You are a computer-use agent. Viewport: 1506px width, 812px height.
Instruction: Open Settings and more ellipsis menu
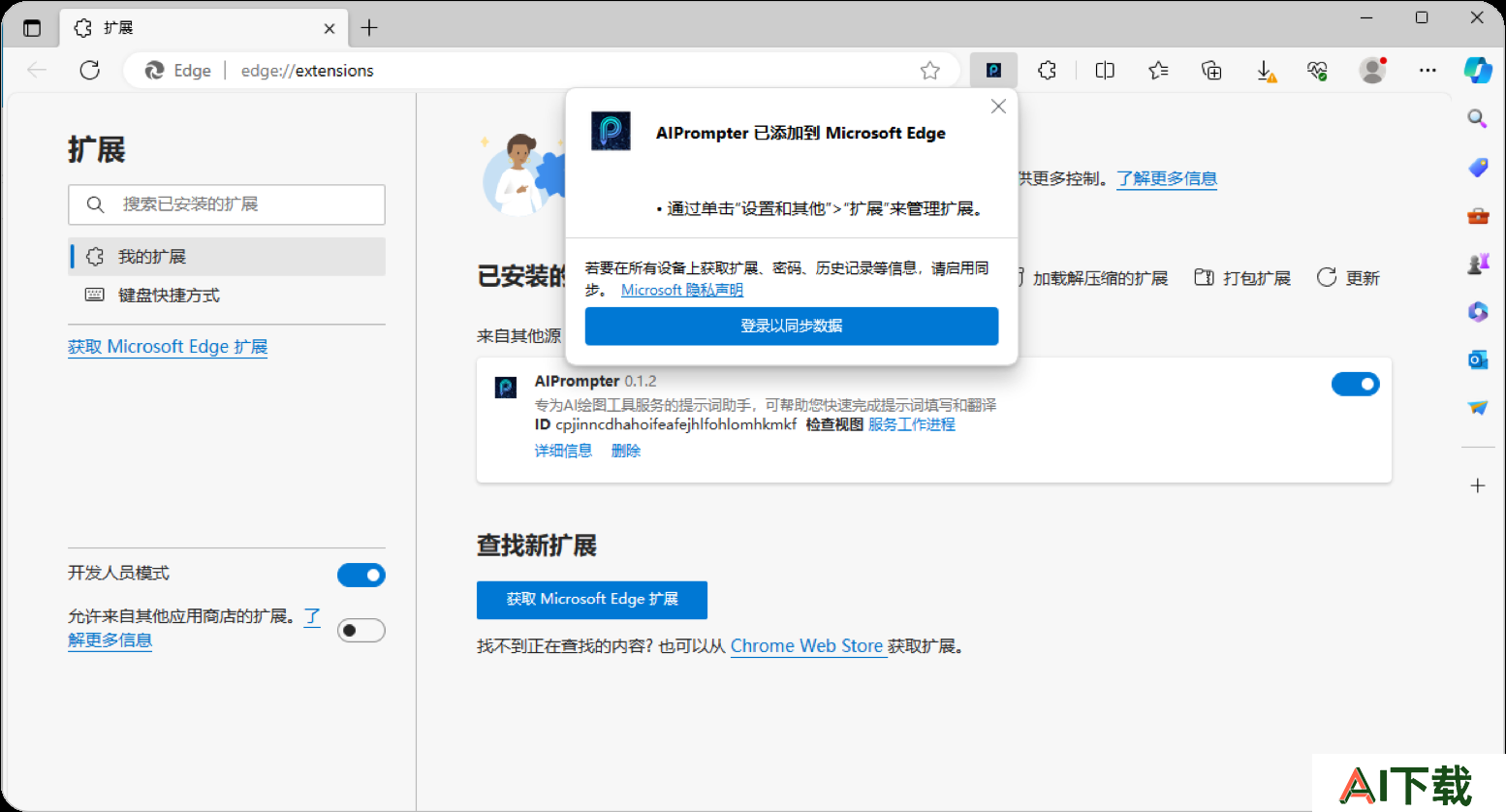(x=1428, y=70)
